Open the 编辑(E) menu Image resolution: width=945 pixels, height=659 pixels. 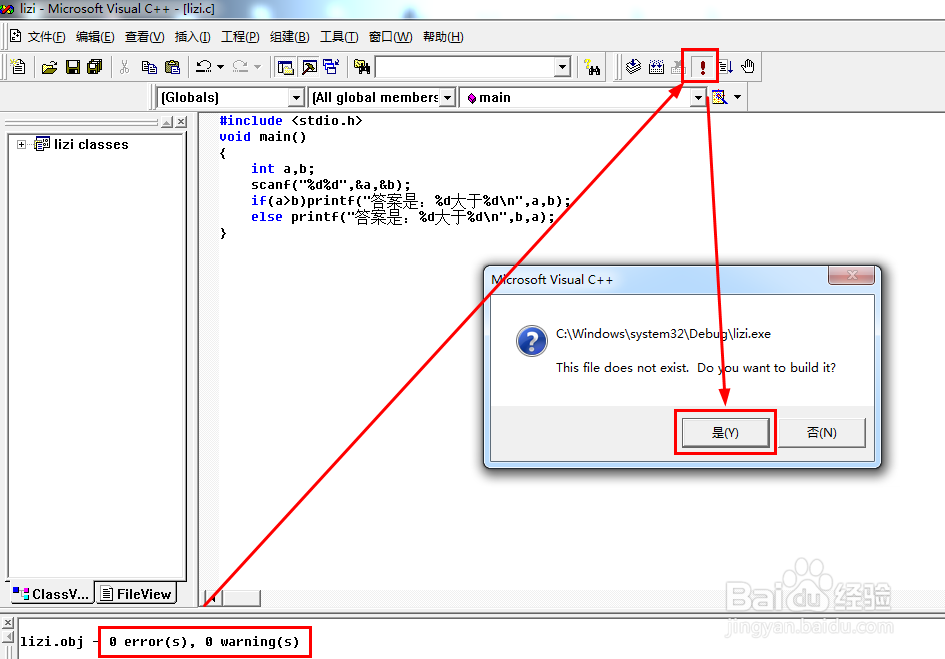[x=95, y=37]
